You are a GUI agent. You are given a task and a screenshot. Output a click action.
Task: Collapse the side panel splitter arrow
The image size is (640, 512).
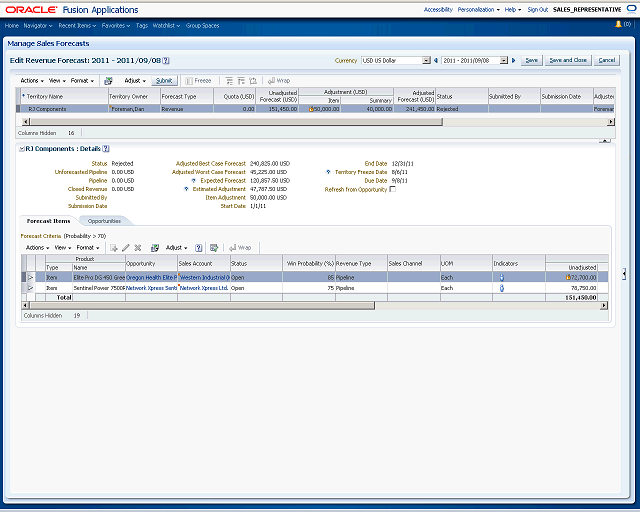tap(624, 274)
